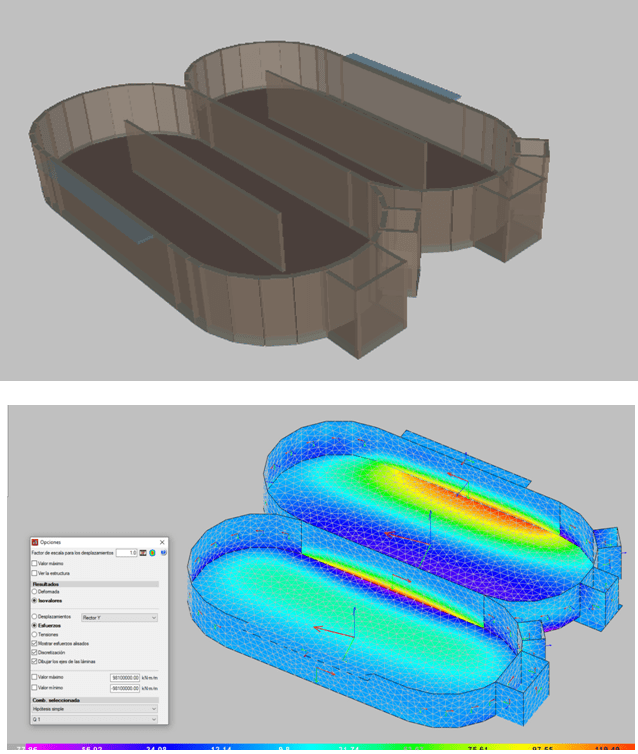Image resolution: width=638 pixels, height=754 pixels.
Task: Disable the 'Discretización' checkbox
Action: coord(34,653)
